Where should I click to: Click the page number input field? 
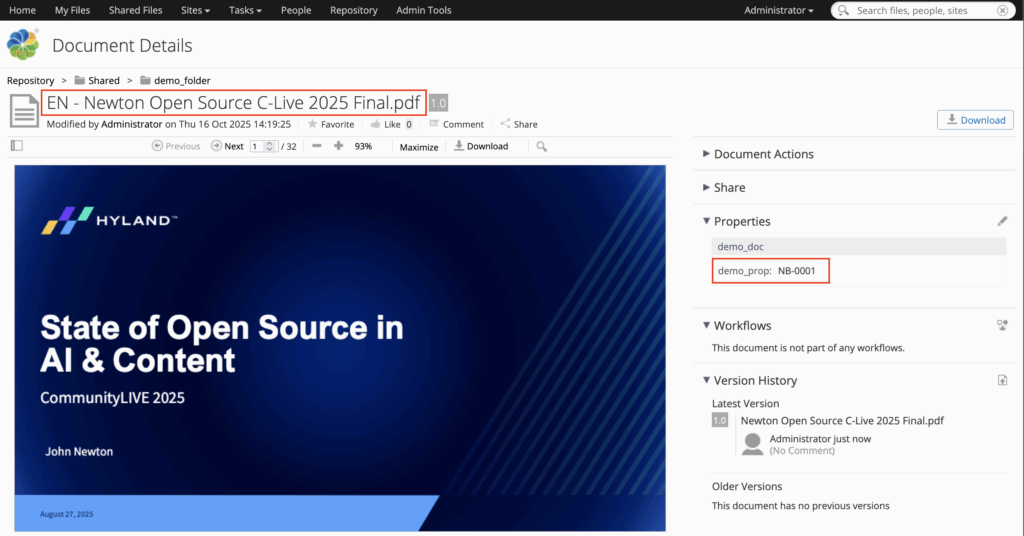tap(257, 146)
